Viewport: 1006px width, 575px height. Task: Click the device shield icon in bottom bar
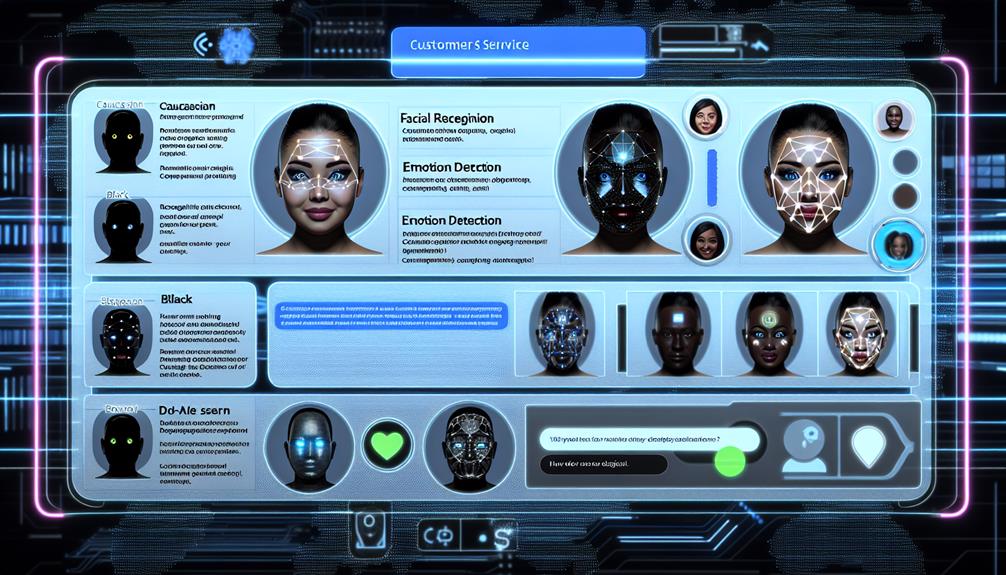pyautogui.click(x=370, y=529)
